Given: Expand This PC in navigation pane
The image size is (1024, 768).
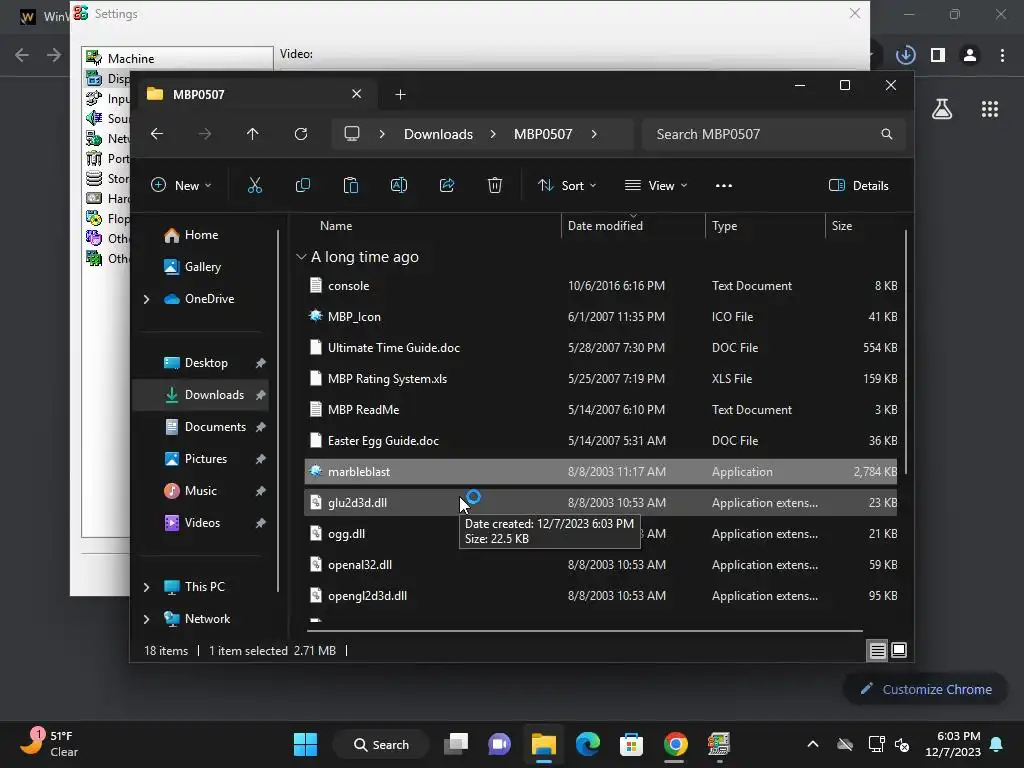Looking at the screenshot, I should coord(146,587).
